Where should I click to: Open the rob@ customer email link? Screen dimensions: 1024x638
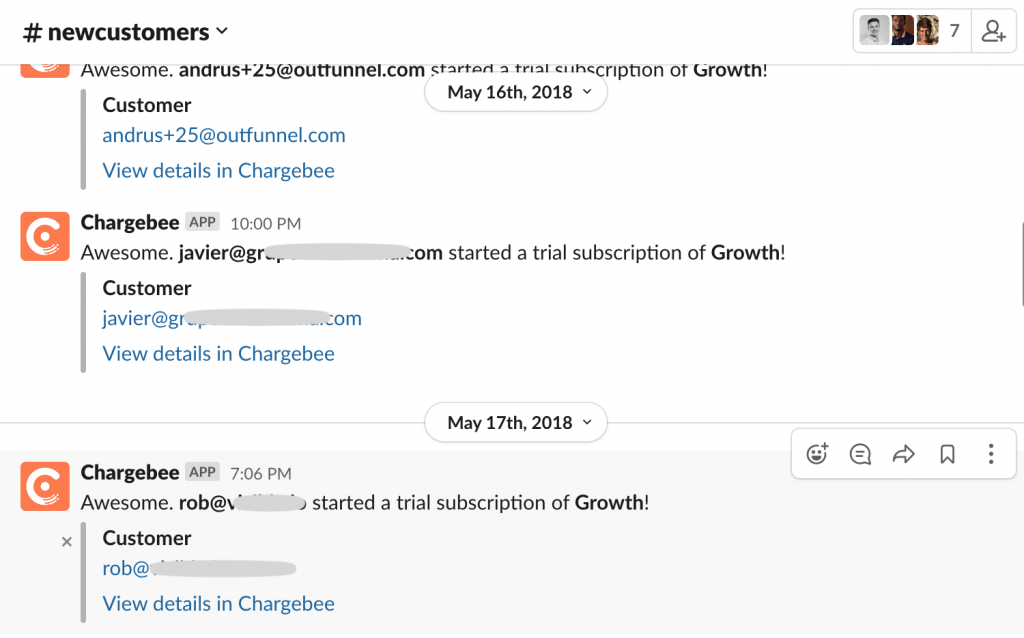199,568
